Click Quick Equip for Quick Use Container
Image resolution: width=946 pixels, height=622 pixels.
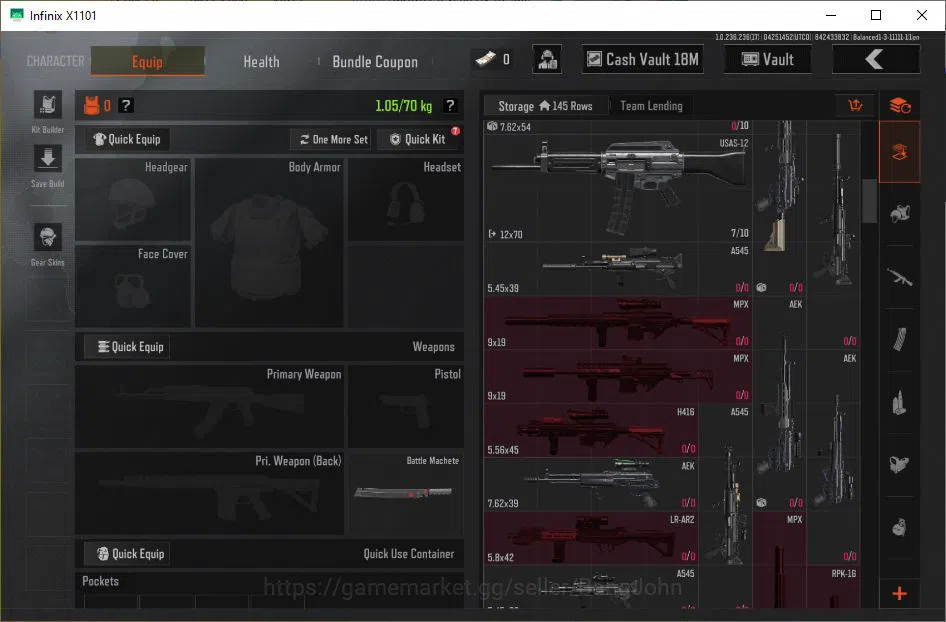click(127, 554)
